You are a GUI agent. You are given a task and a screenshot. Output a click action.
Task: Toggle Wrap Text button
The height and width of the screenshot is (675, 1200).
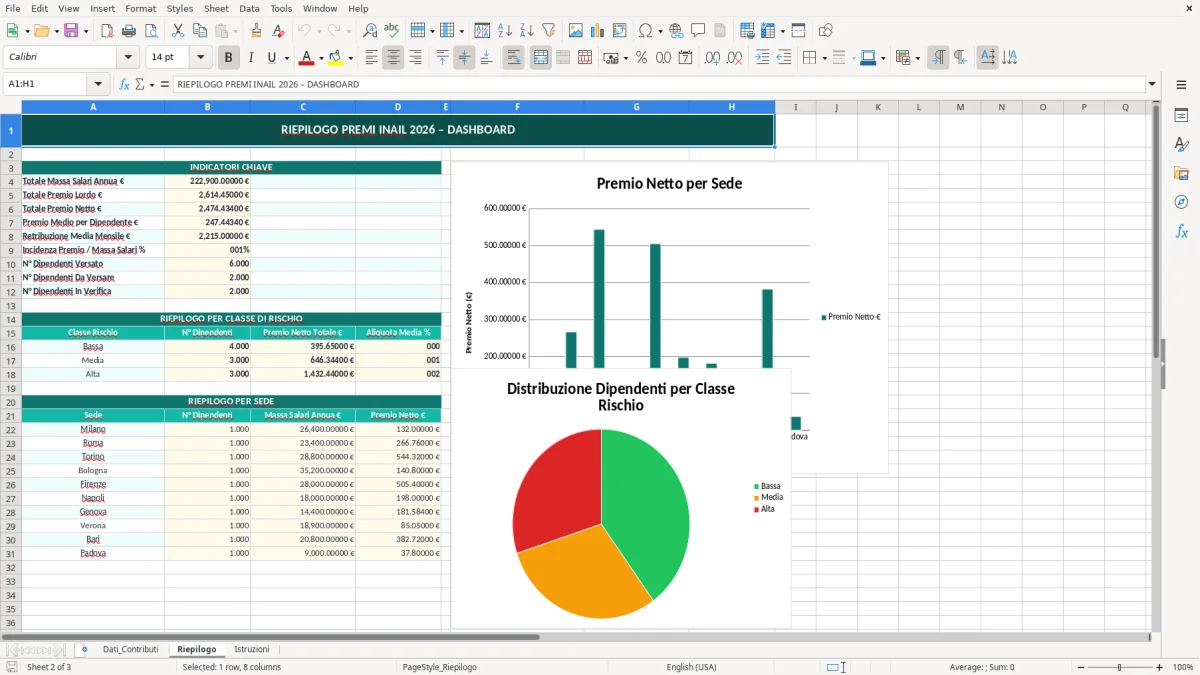coord(513,58)
